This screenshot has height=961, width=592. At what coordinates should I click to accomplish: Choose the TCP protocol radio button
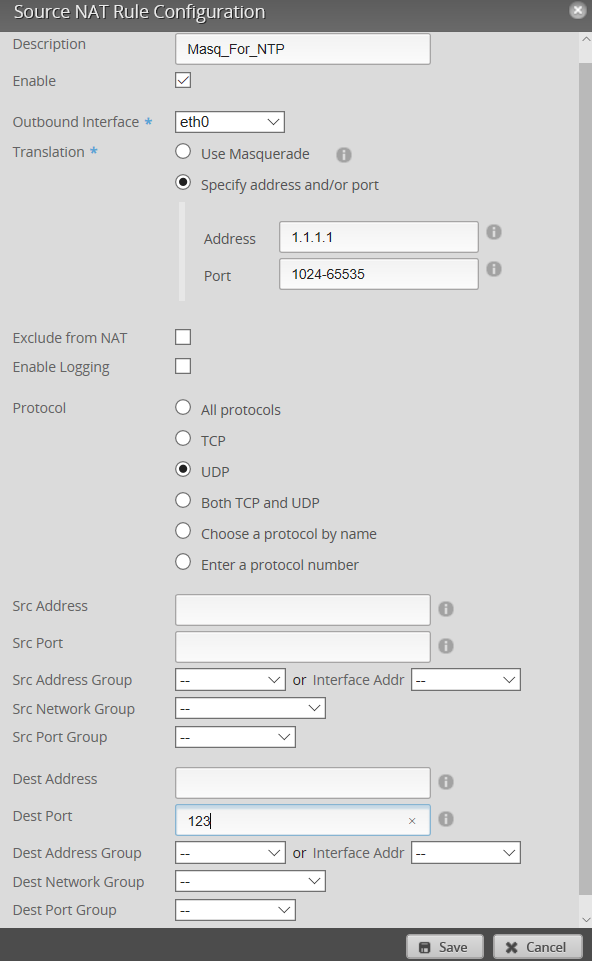(x=183, y=438)
